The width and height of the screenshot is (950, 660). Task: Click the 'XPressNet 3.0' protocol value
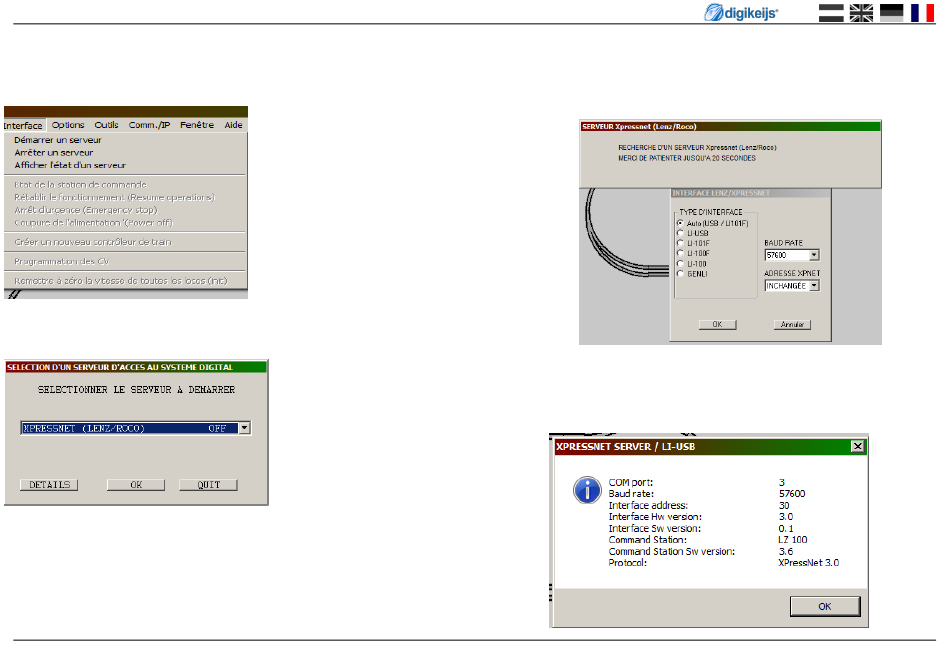pyautogui.click(x=809, y=563)
